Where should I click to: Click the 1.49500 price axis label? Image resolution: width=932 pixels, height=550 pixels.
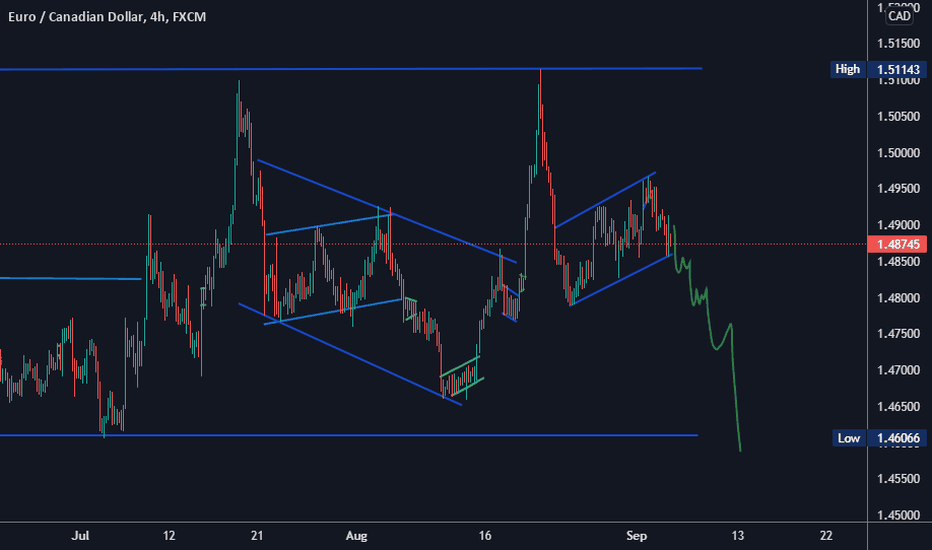898,189
